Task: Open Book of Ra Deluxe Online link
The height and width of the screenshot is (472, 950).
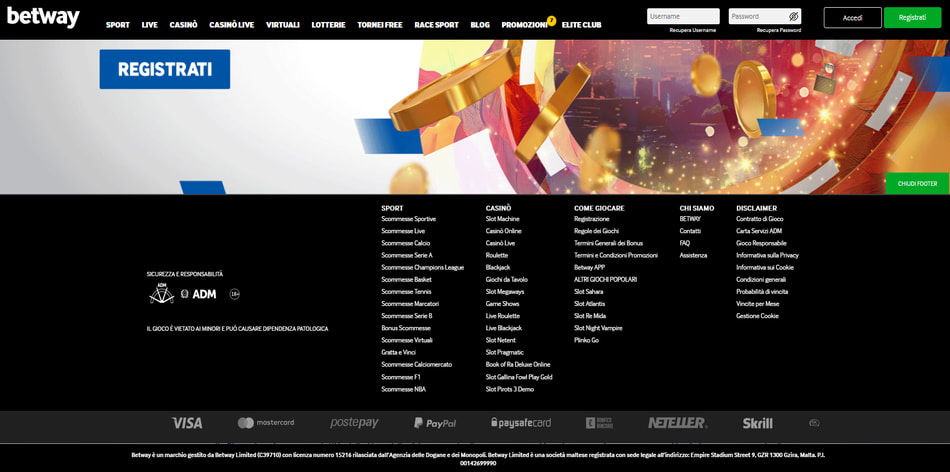Action: point(518,364)
